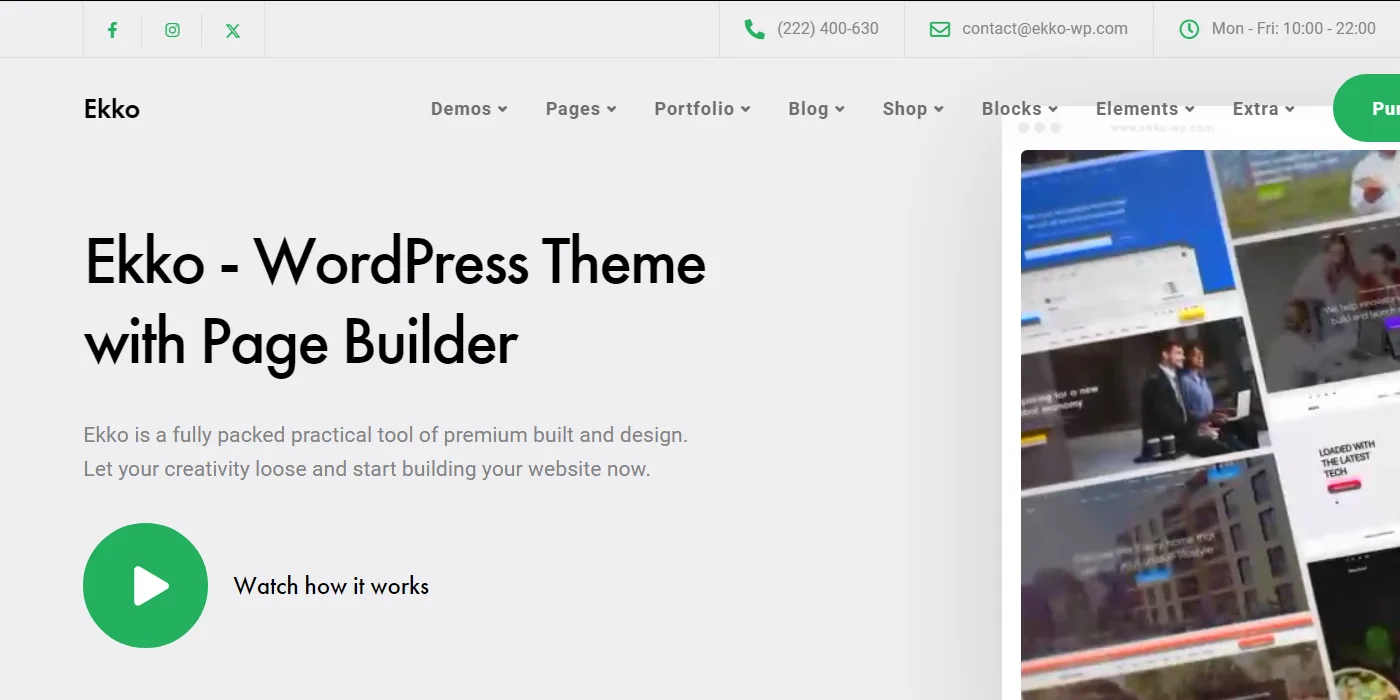Click 'Watch how it works' text

[331, 586]
